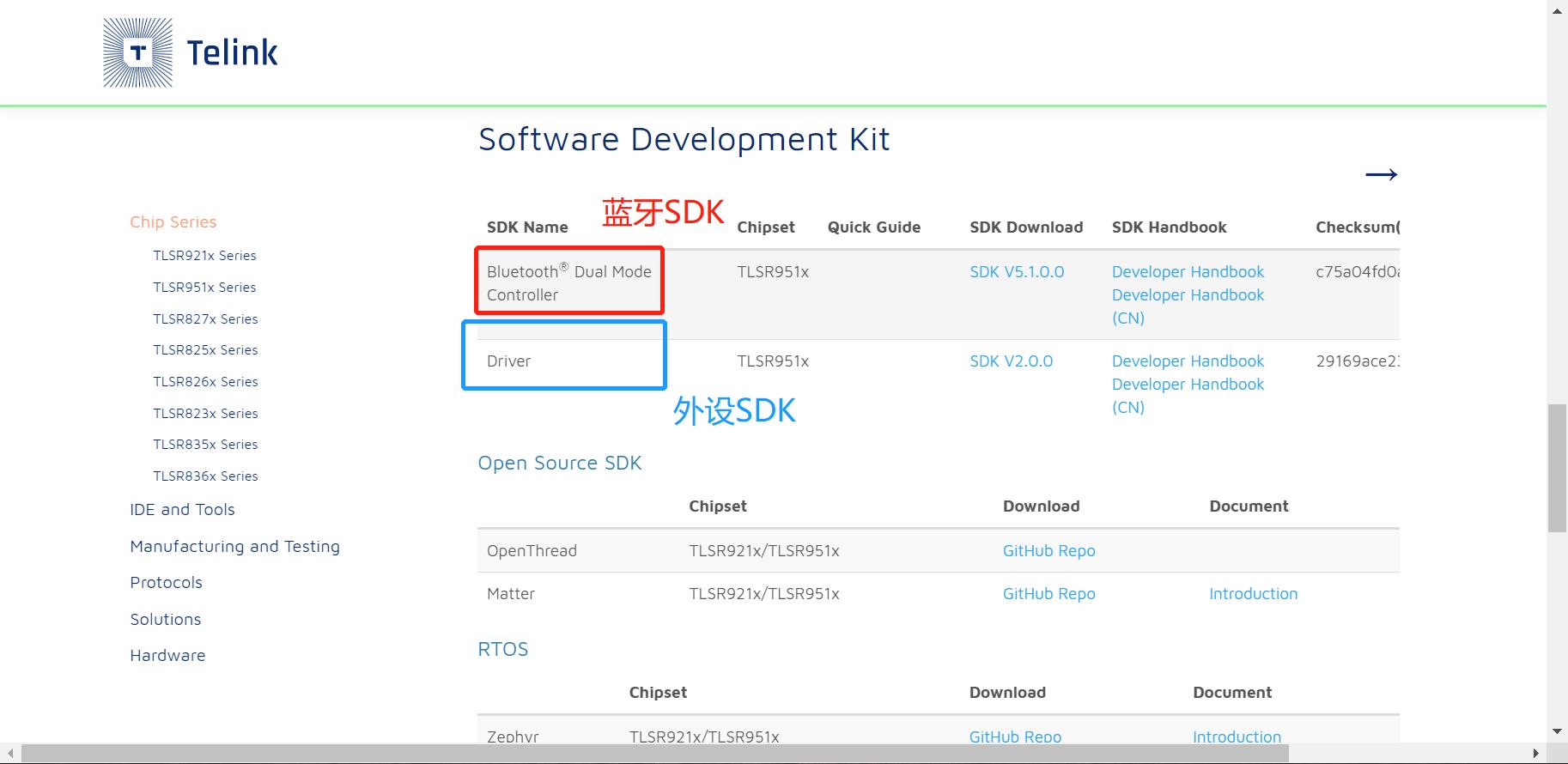Open Protocols section
The width and height of the screenshot is (1568, 764).
point(166,583)
